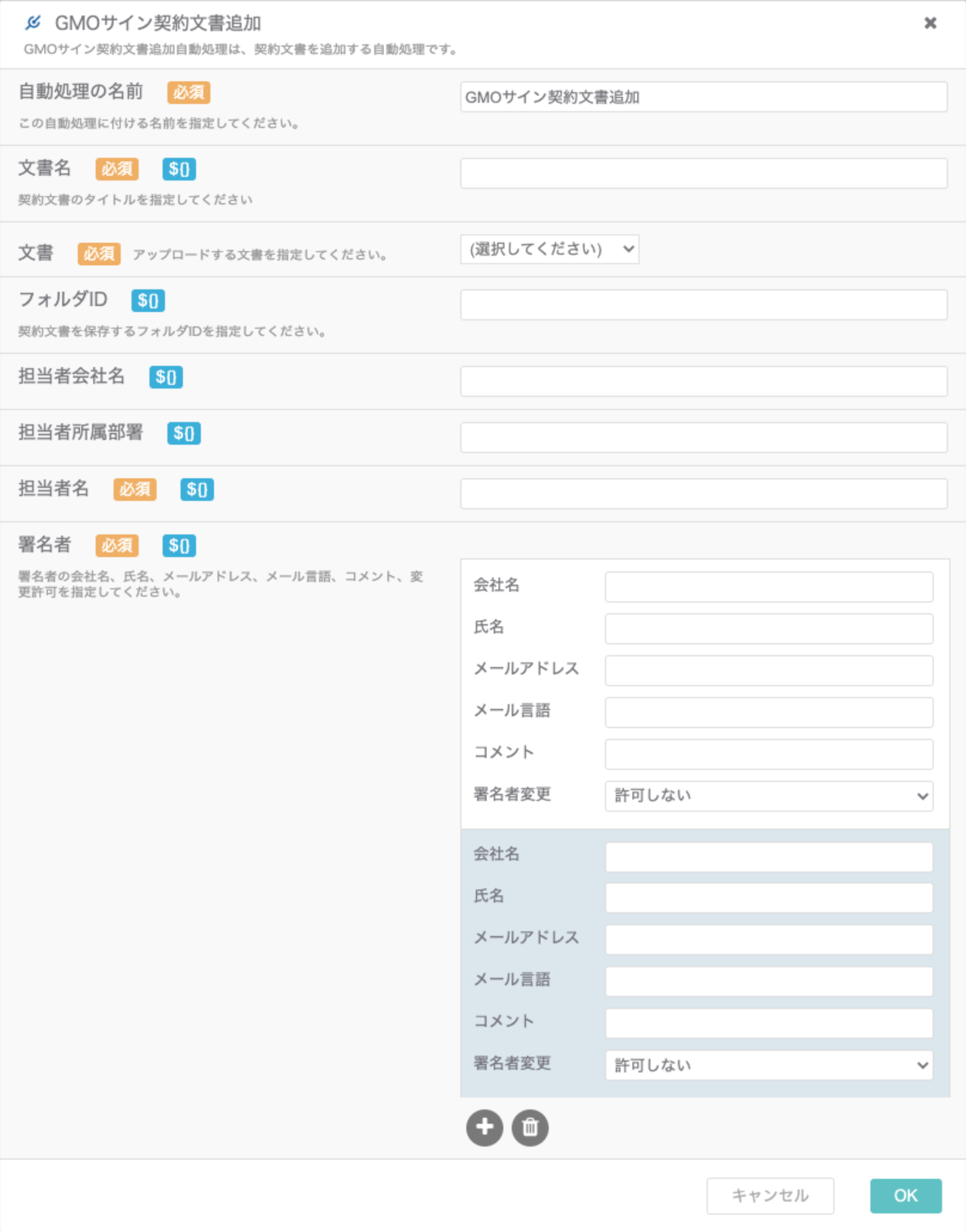Click the OK button
Viewport: 966px width, 1232px height.
tap(906, 1196)
